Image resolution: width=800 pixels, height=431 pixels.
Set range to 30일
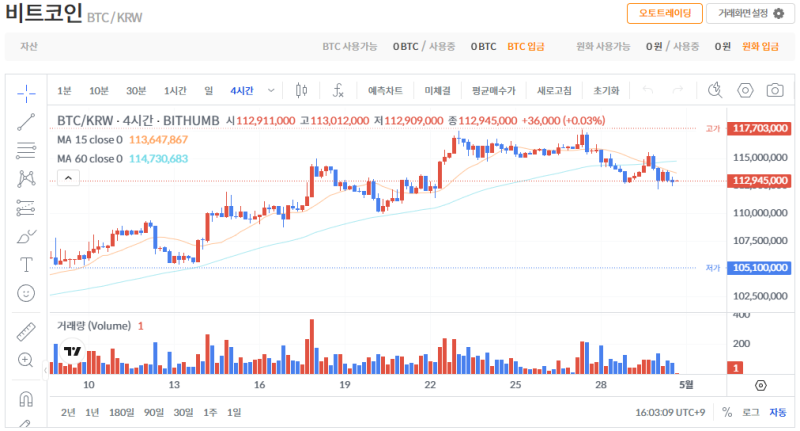(183, 412)
